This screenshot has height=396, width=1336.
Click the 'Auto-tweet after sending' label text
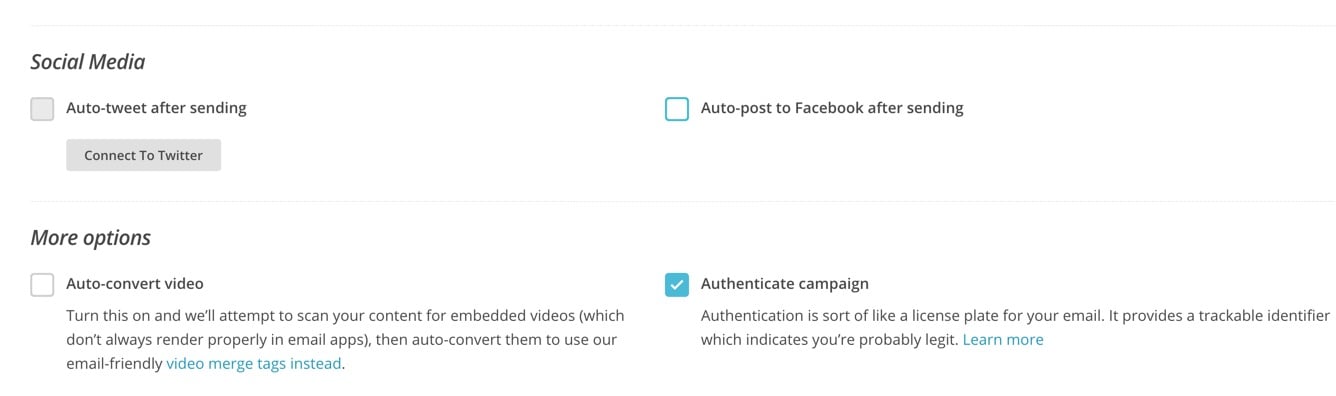tap(156, 108)
